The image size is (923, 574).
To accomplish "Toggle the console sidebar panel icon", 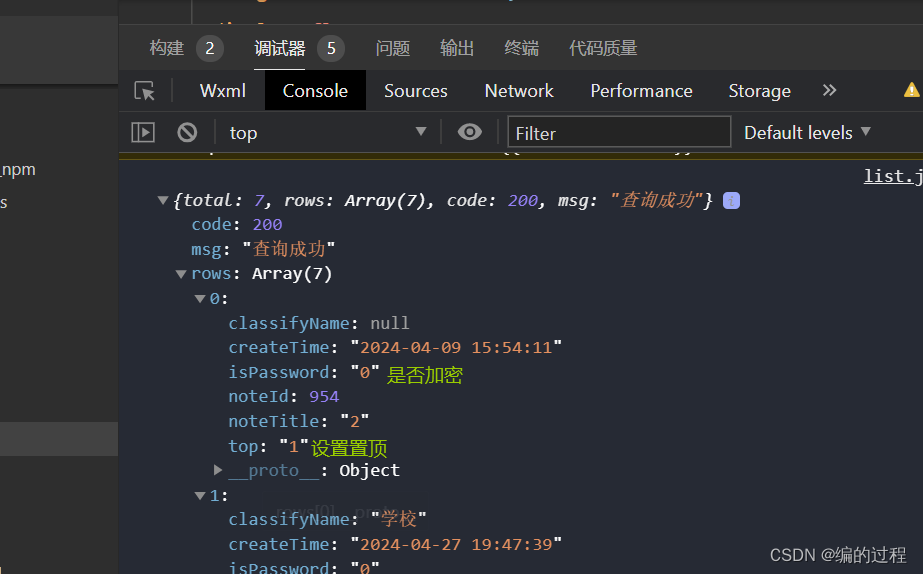I will [x=143, y=132].
